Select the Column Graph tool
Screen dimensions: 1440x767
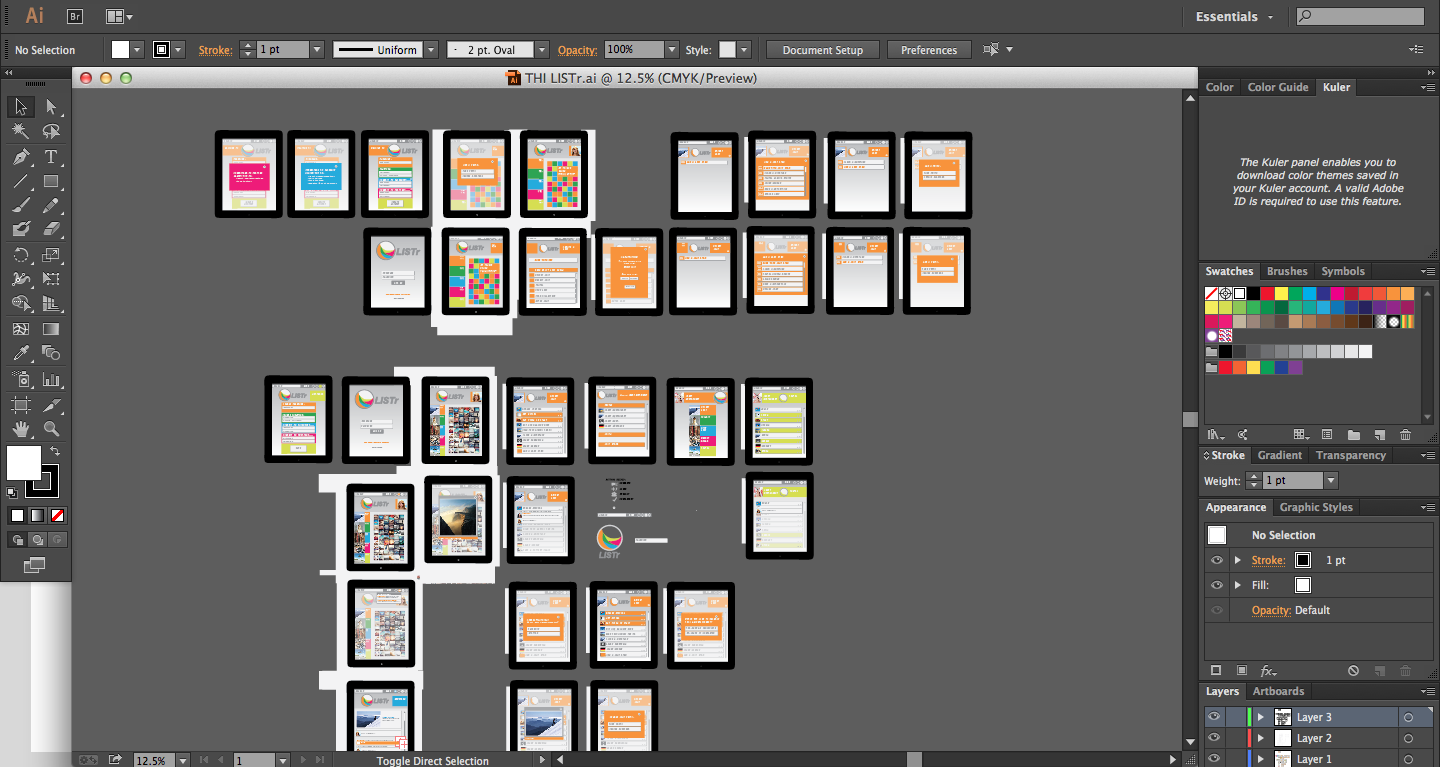[x=51, y=379]
